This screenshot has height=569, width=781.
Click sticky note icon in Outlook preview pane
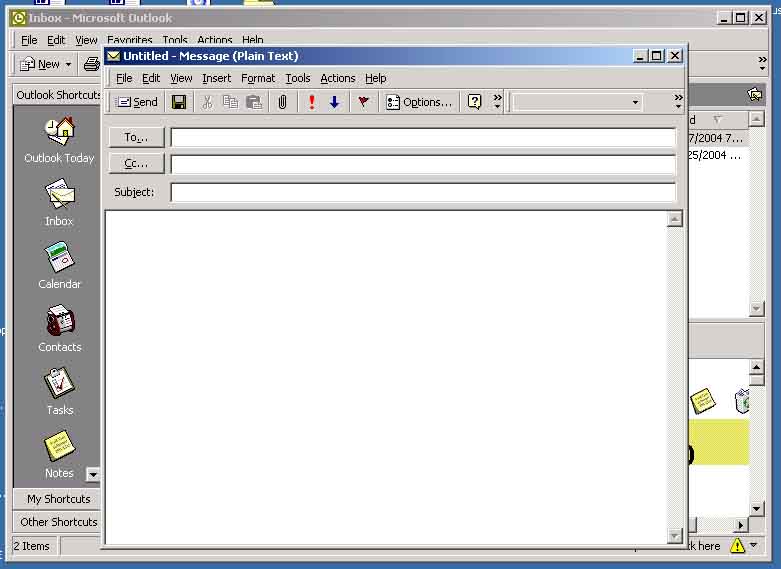click(x=703, y=401)
